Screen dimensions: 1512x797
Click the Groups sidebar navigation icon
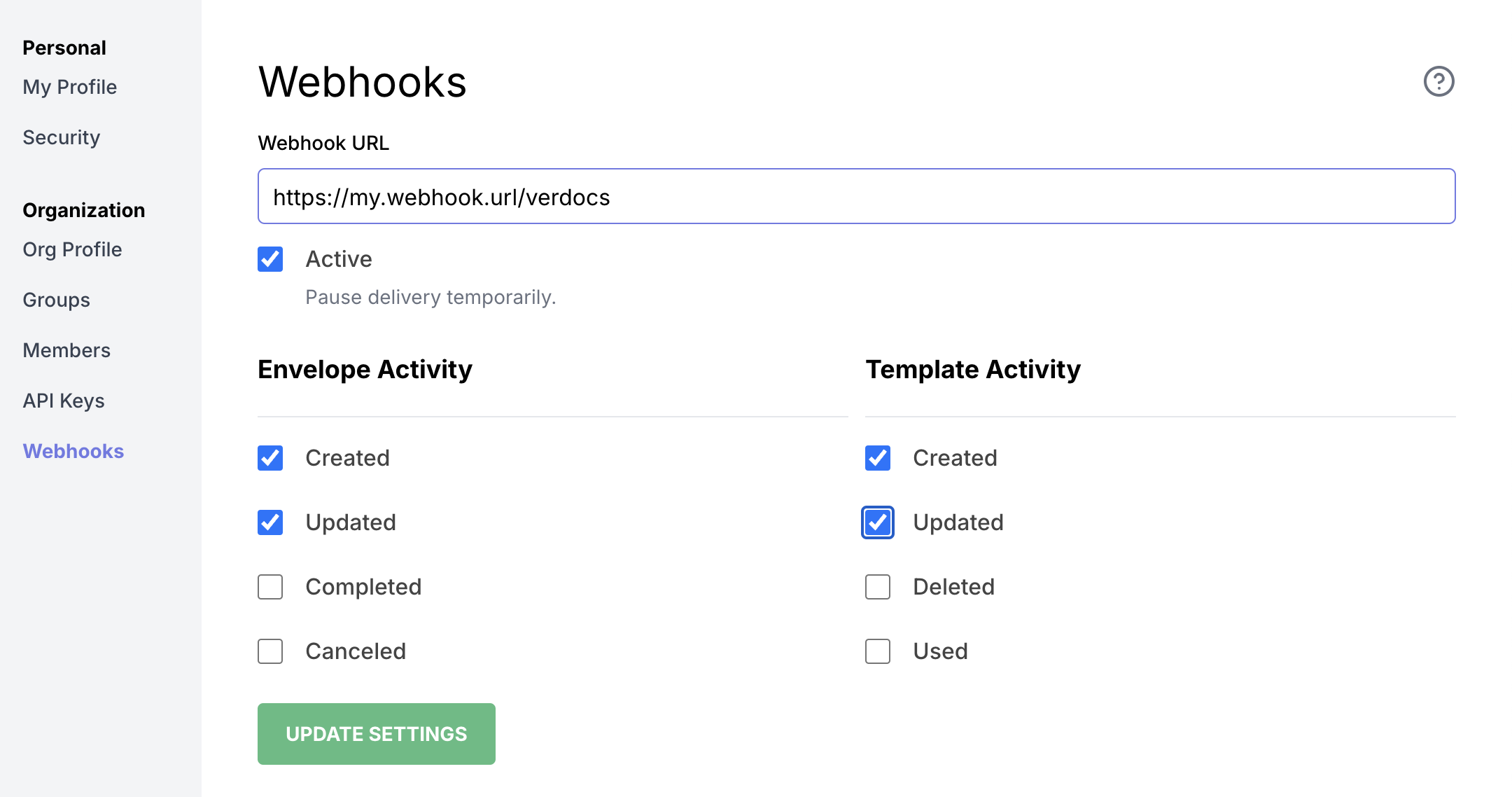coord(57,299)
